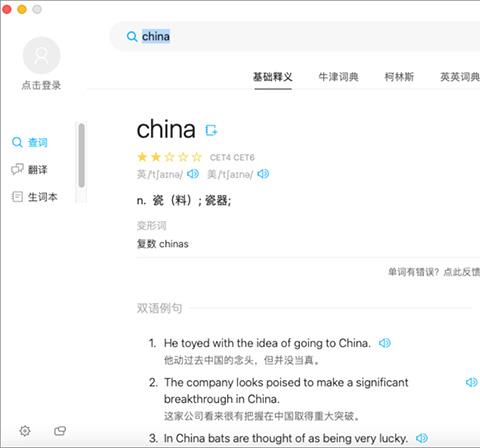Screen dimensions: 480x448
Task: Switch to the 牛津词典 tab
Action: point(338,77)
